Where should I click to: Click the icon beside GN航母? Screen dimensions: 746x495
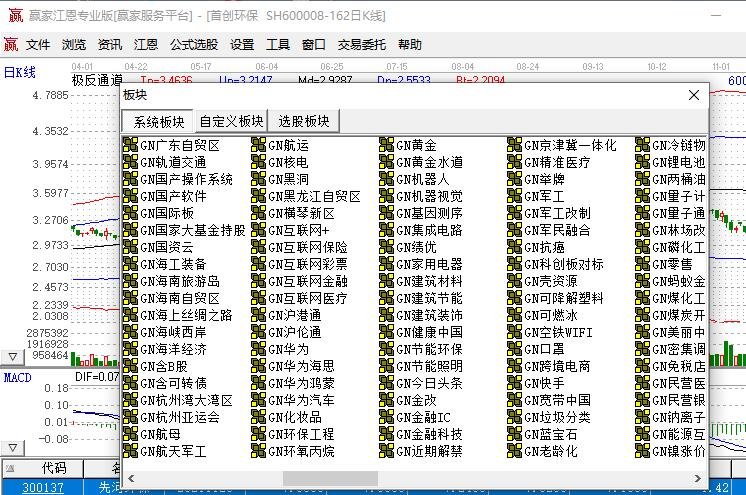130,434
